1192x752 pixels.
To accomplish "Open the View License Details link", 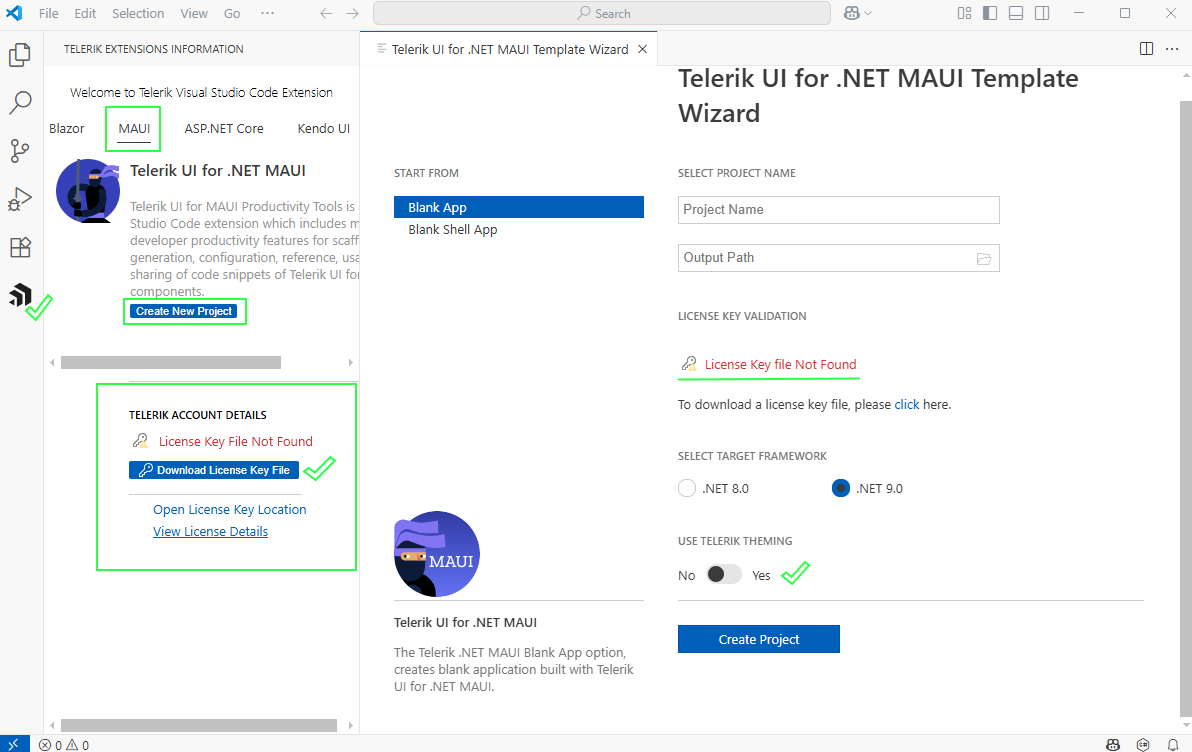I will tap(210, 531).
